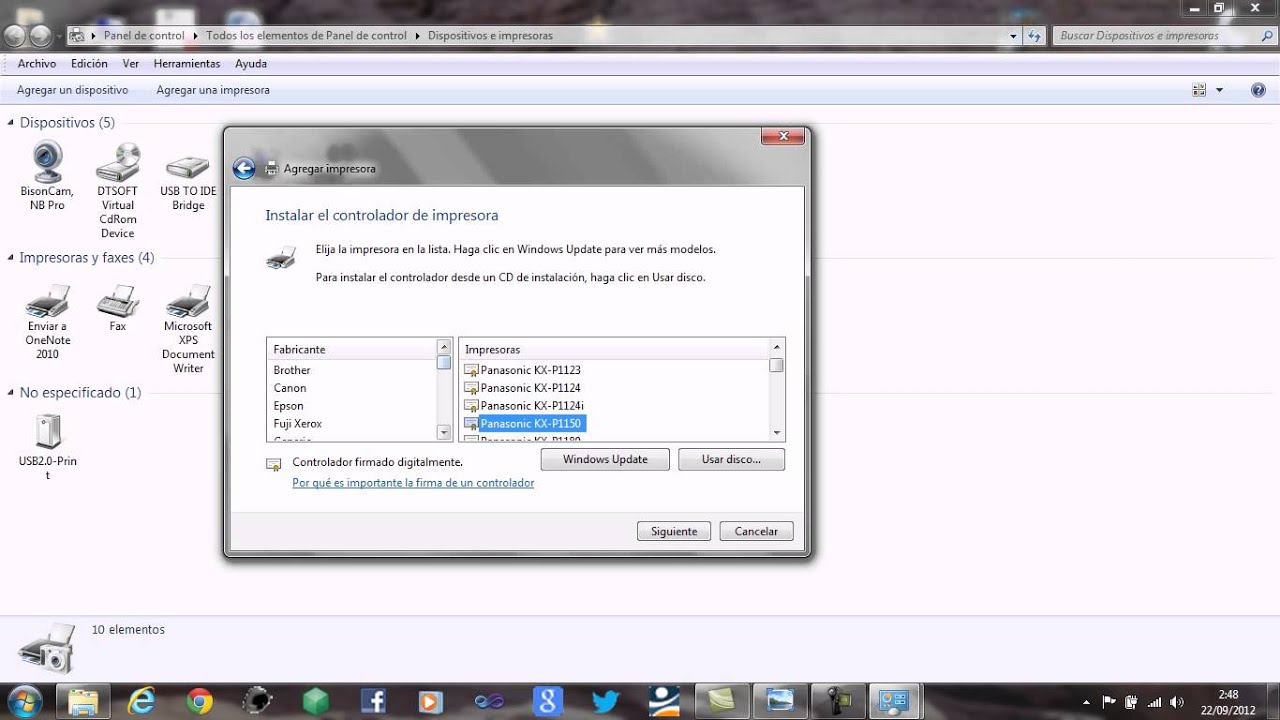Open the Google shortcut on taskbar
Image resolution: width=1280 pixels, height=720 pixels.
pos(547,701)
